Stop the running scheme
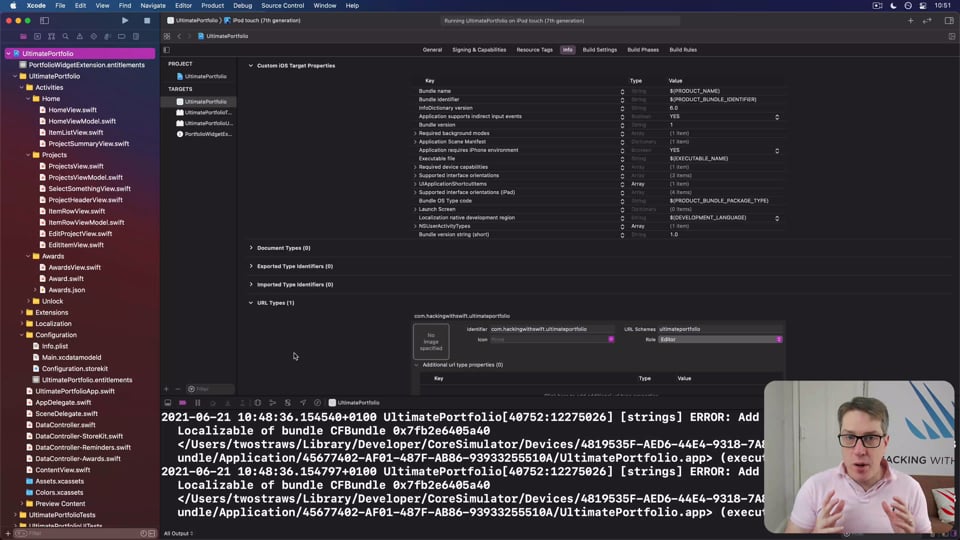This screenshot has height=540, width=960. (147, 20)
